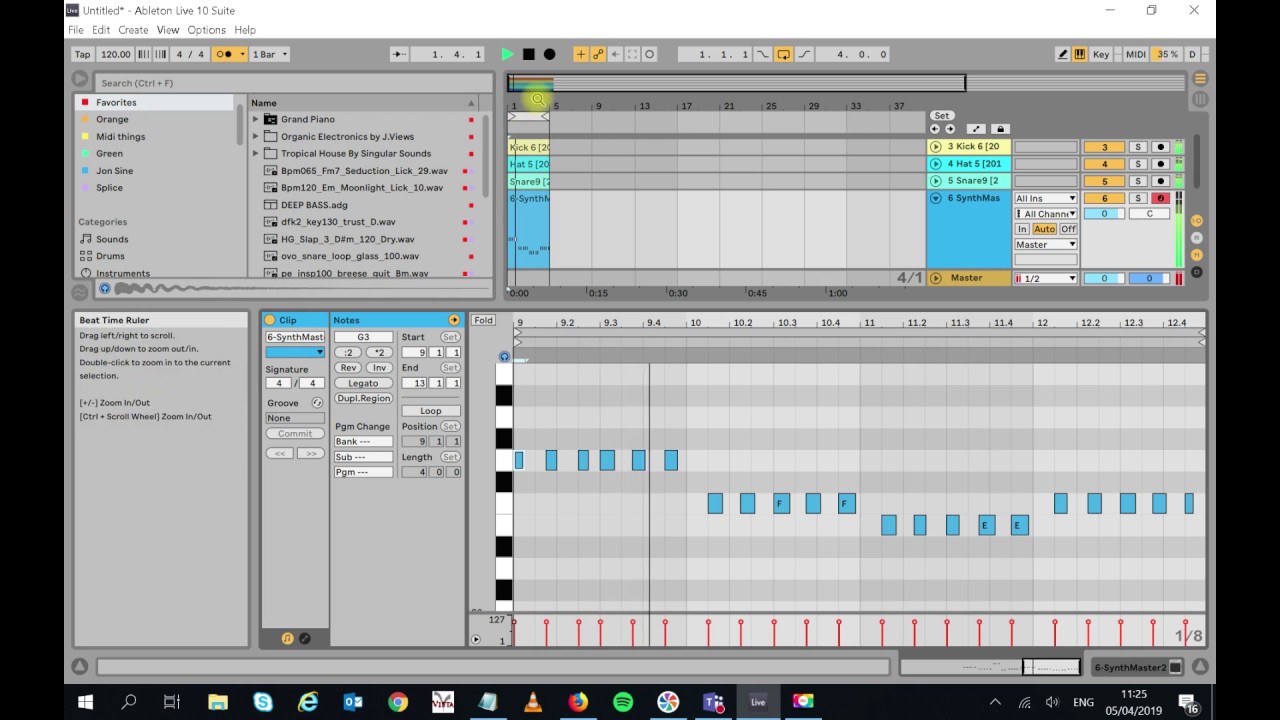1280x720 pixels.
Task: Start playback with the green Play button
Action: click(507, 54)
